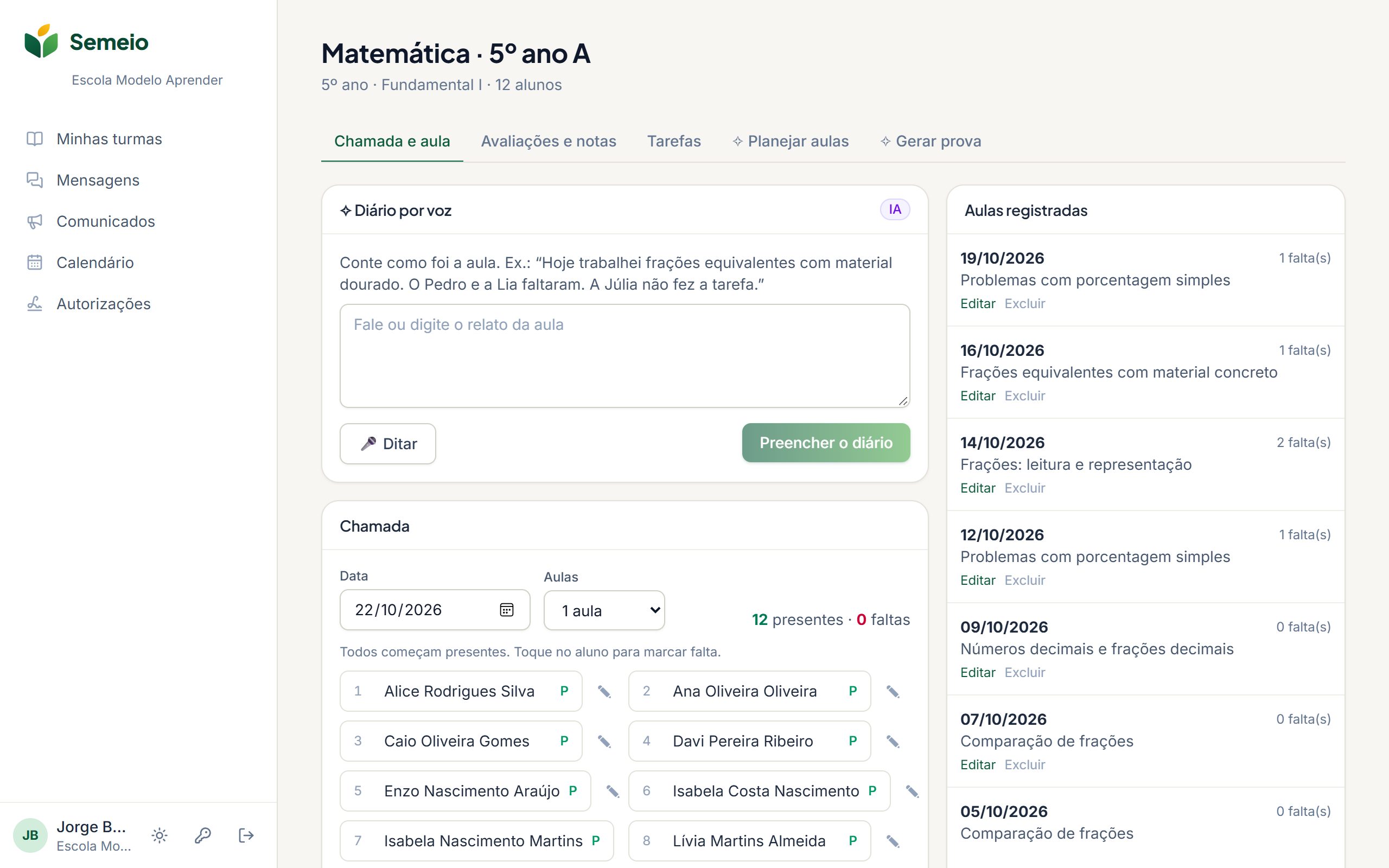Click the lesson report text area
The width and height of the screenshot is (1389, 868).
pos(625,356)
